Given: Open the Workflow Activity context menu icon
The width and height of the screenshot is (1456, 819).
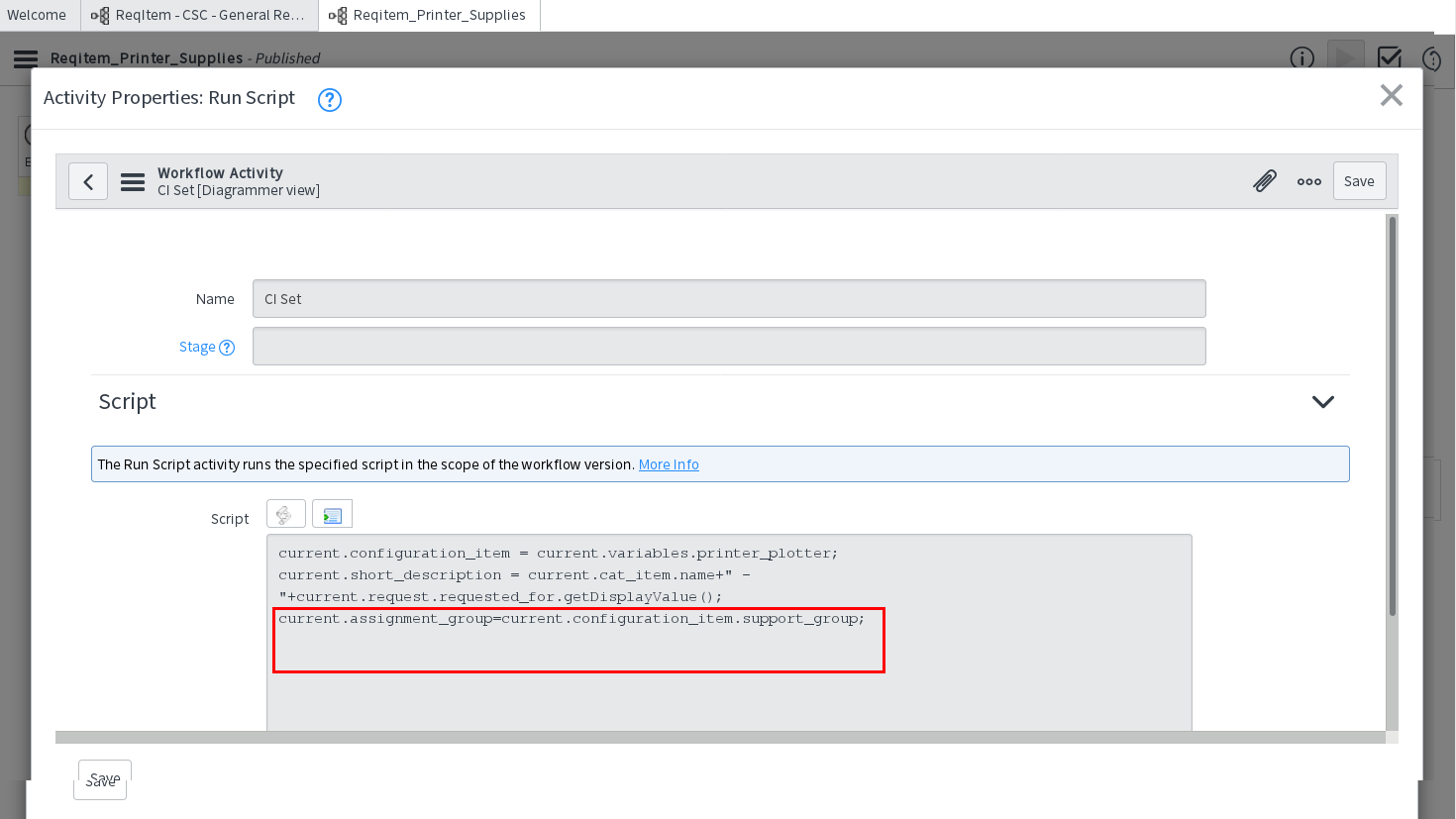Looking at the screenshot, I should pyautogui.click(x=133, y=181).
